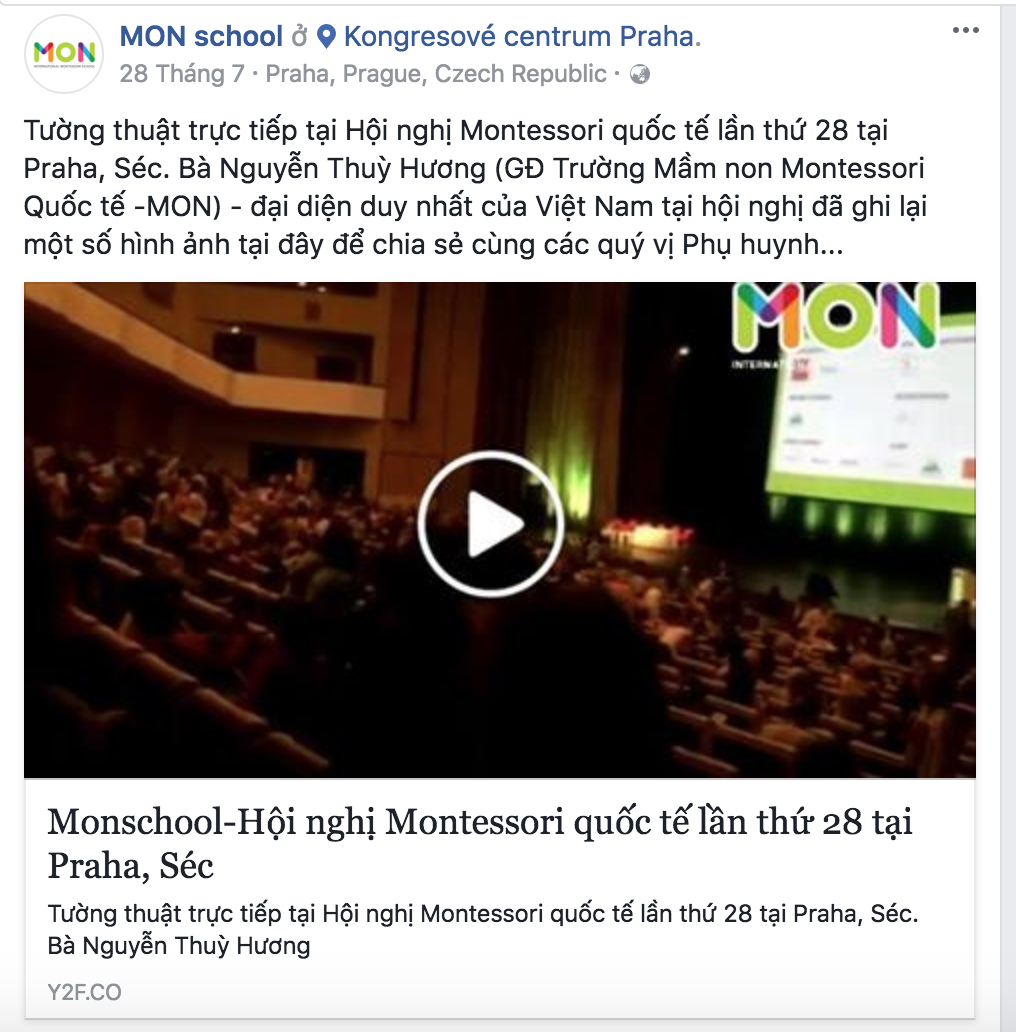
Task: Click the 28 Tháng 7 timestamp
Action: (182, 74)
